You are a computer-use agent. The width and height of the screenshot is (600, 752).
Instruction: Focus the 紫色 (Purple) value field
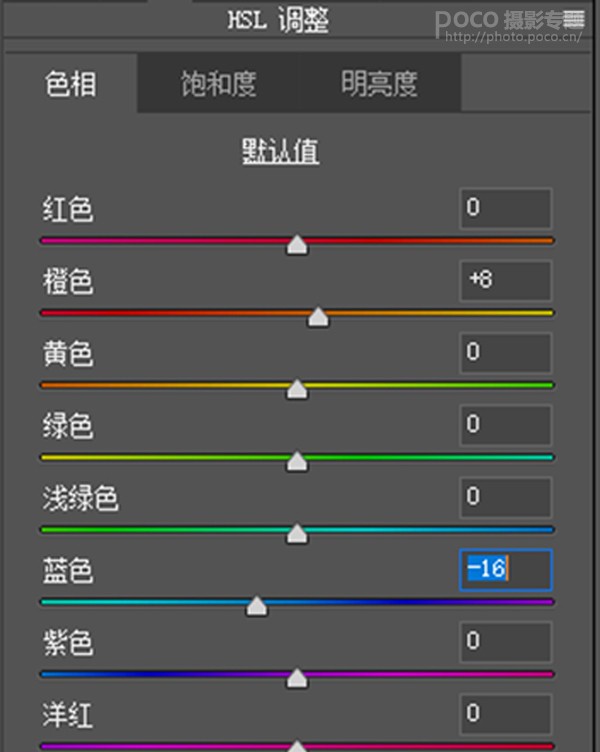pyautogui.click(x=506, y=642)
